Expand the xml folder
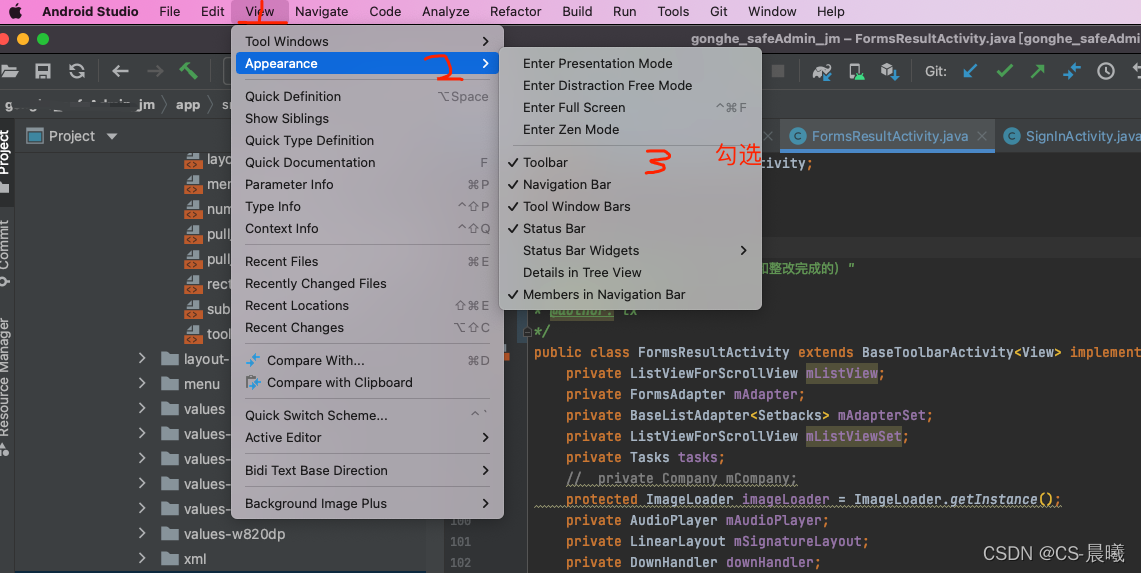1141x573 pixels. pos(142,559)
